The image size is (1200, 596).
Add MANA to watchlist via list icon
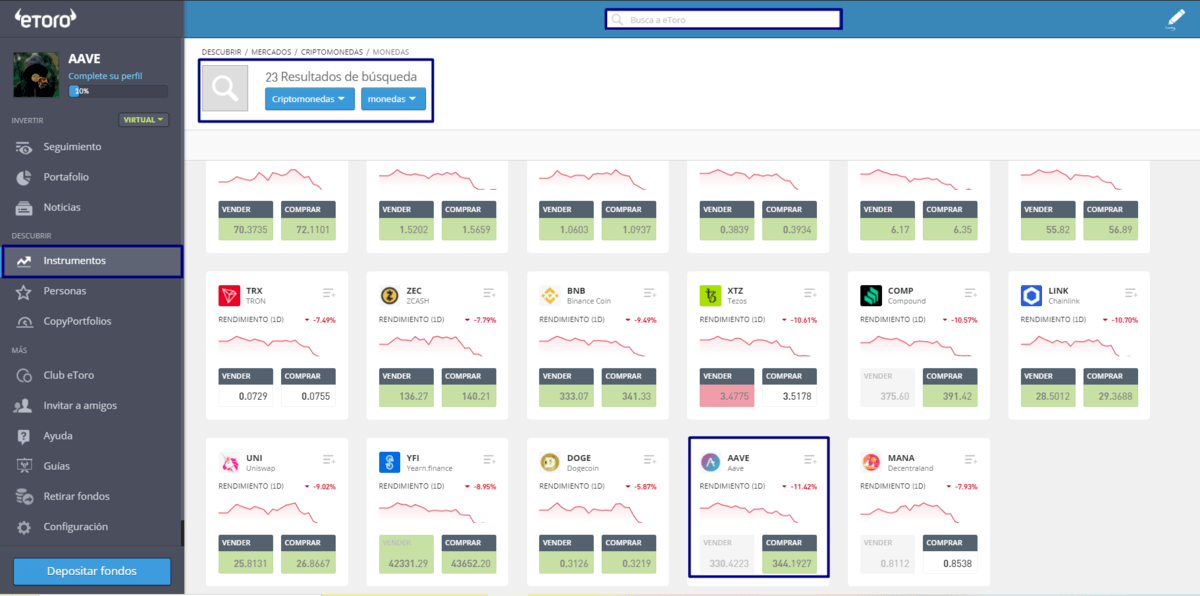click(970, 459)
